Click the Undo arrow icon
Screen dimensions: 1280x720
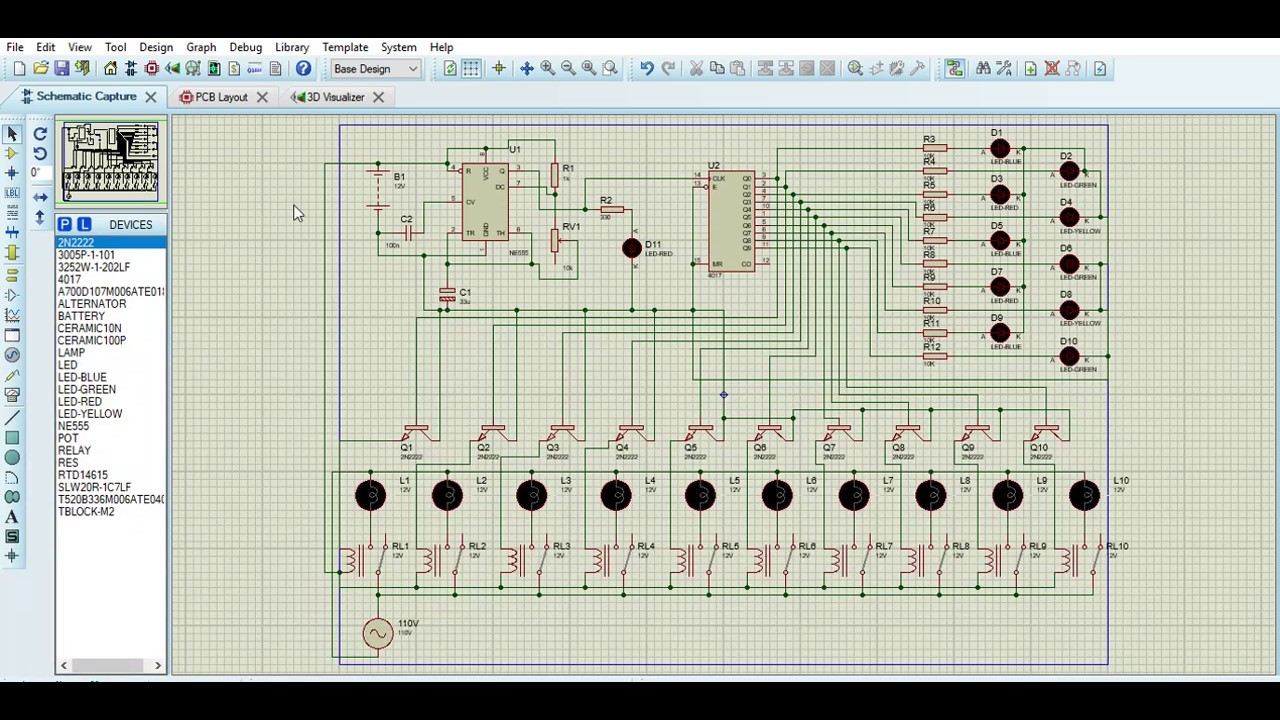tap(647, 68)
